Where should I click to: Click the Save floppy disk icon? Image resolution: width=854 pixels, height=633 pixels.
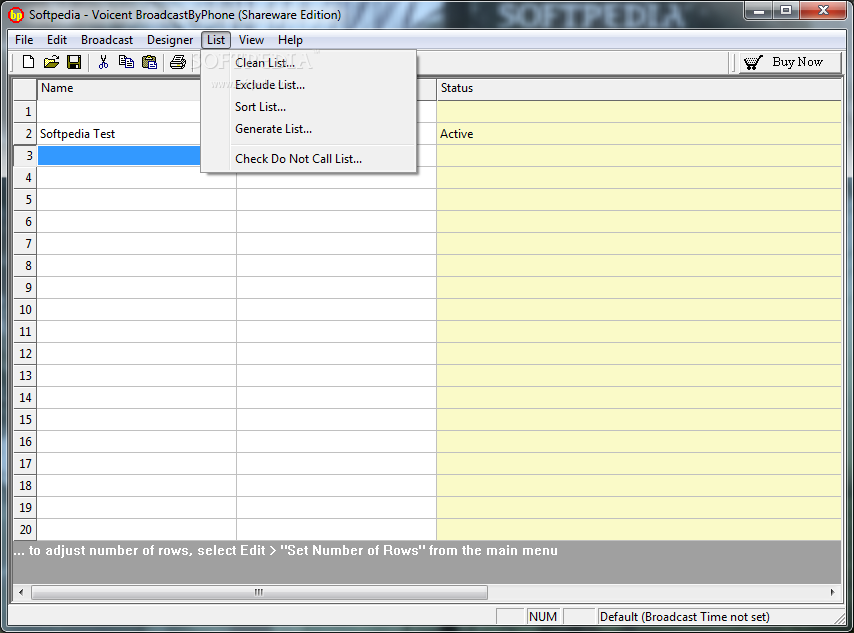pyautogui.click(x=74, y=62)
